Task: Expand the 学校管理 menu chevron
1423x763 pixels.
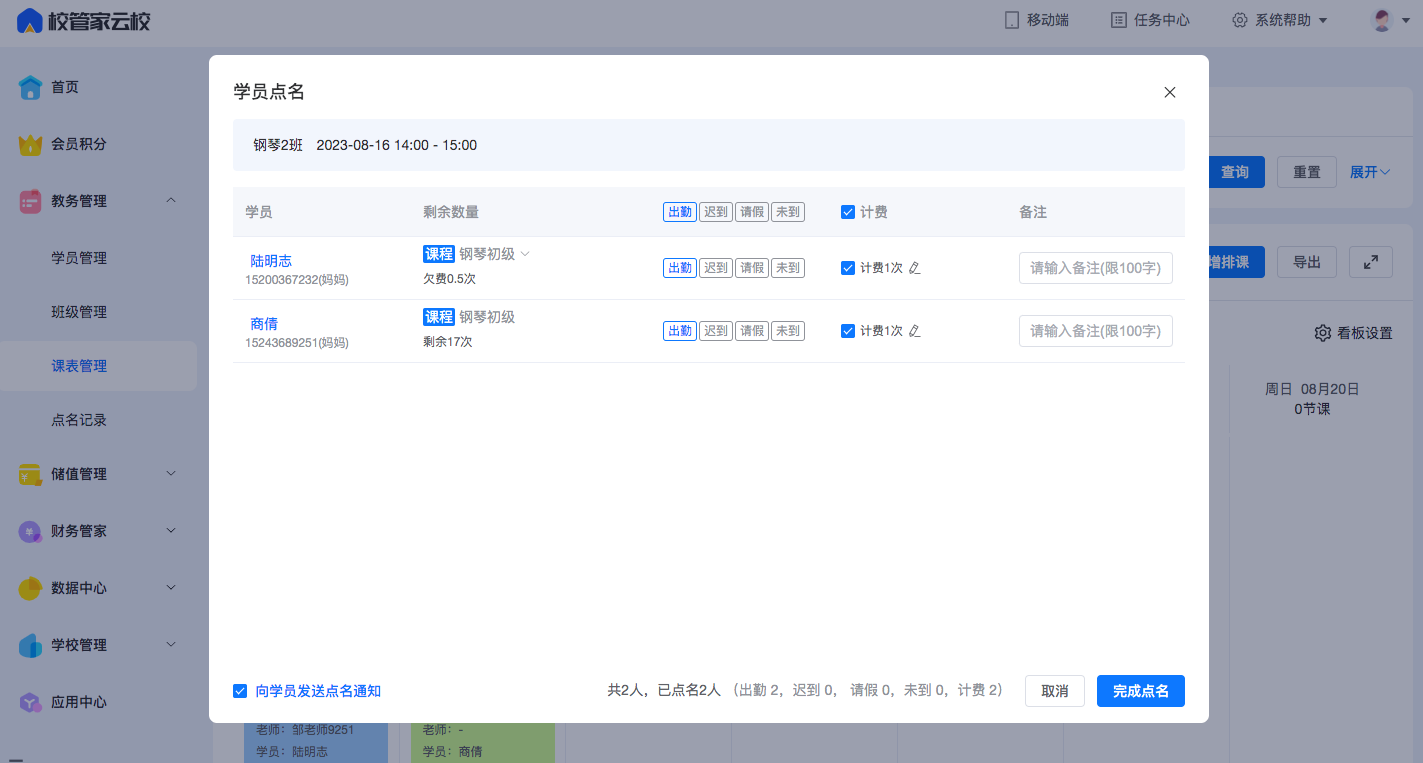Action: tap(171, 645)
